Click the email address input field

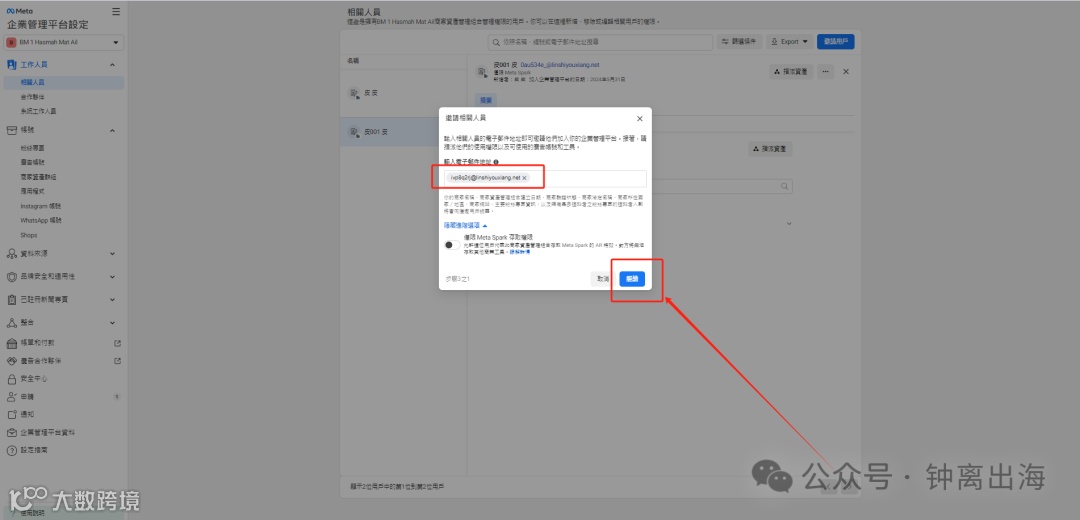[x=545, y=178]
